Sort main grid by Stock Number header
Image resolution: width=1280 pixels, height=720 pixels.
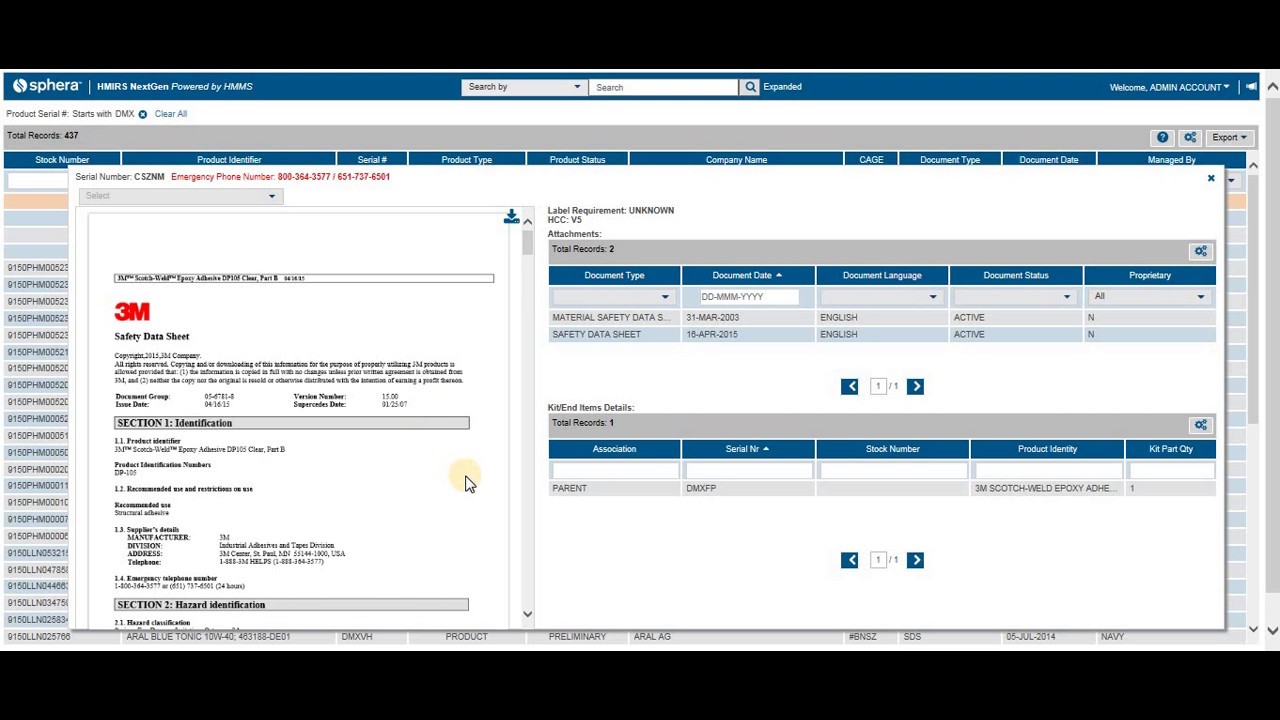click(x=62, y=160)
